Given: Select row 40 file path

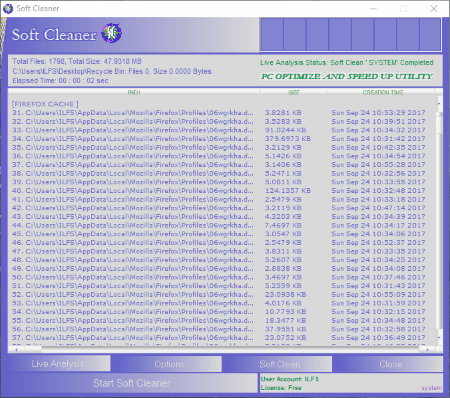Looking at the screenshot, I should (133, 191).
